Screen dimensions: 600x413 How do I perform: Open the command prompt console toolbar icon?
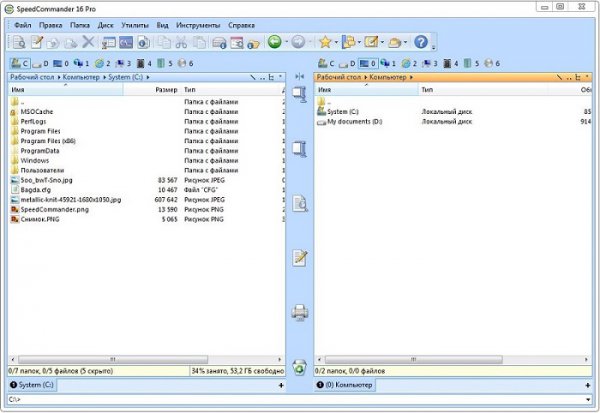126,42
